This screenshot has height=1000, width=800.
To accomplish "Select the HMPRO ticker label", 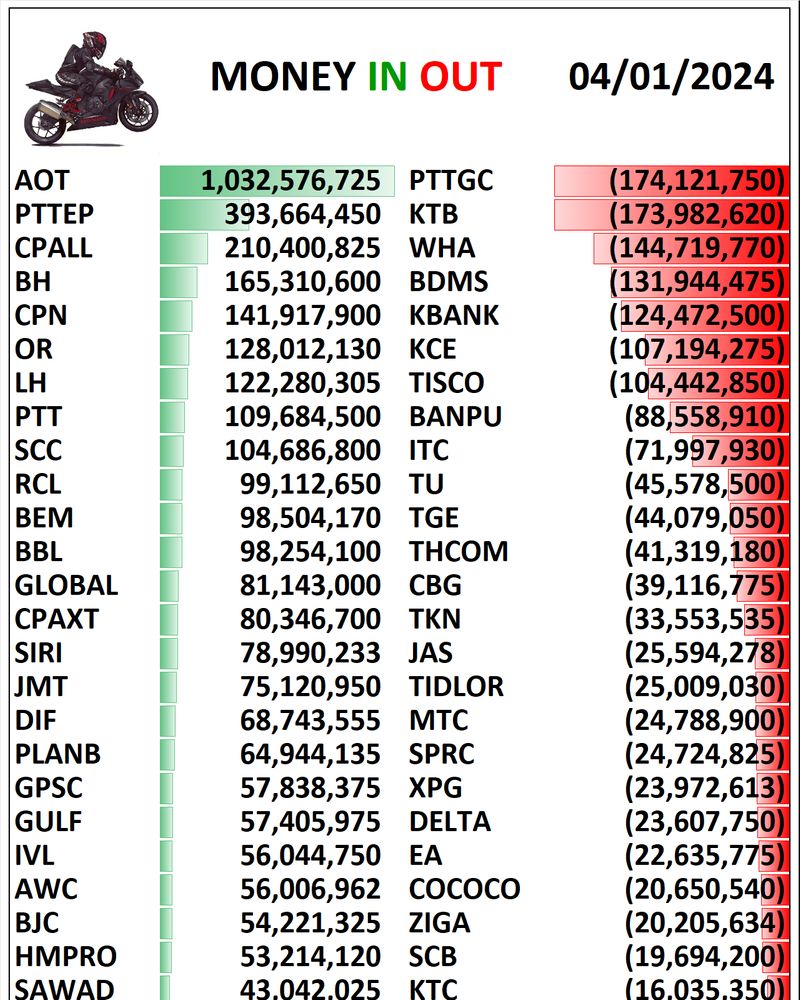I will point(65,957).
